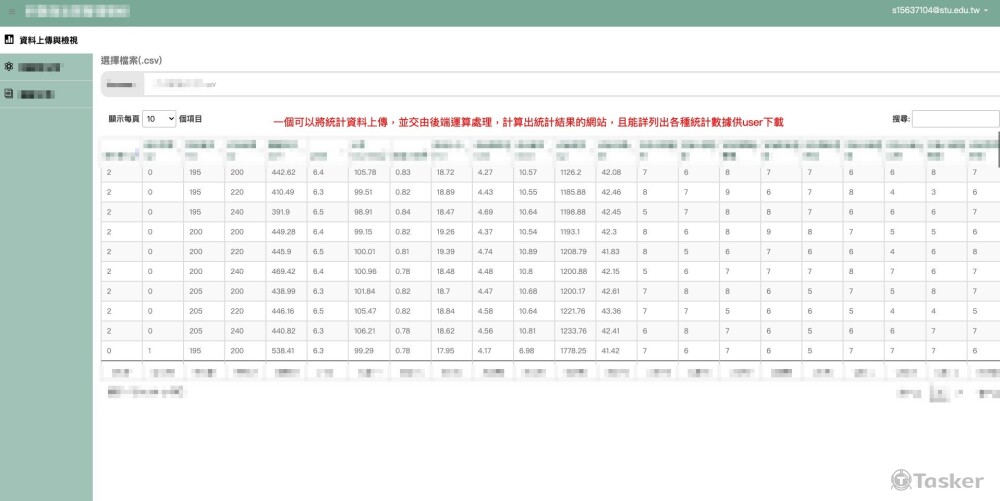Click table cell 106.21
This screenshot has width=1000, height=501.
pos(369,331)
